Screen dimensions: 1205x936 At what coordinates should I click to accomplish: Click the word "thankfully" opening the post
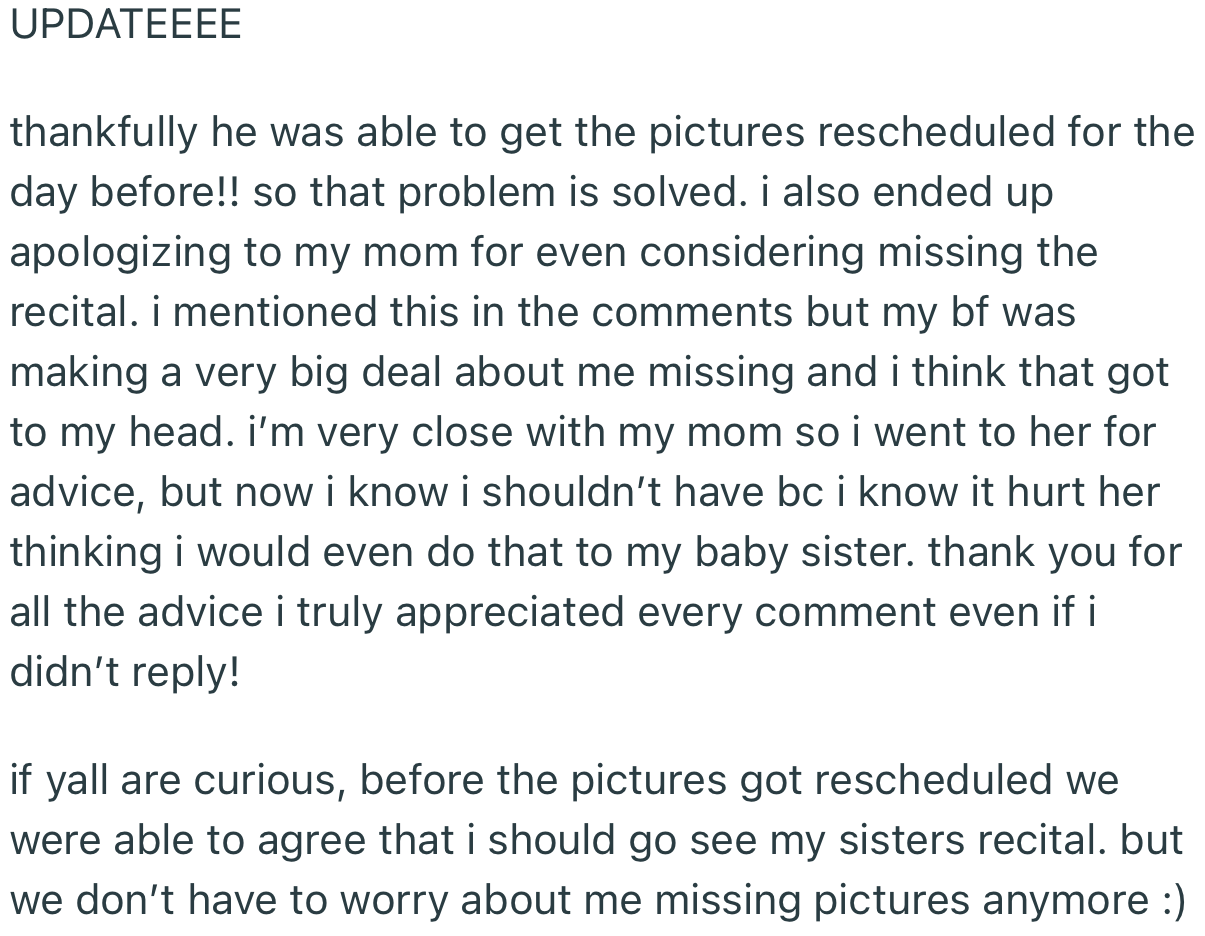pos(103,133)
